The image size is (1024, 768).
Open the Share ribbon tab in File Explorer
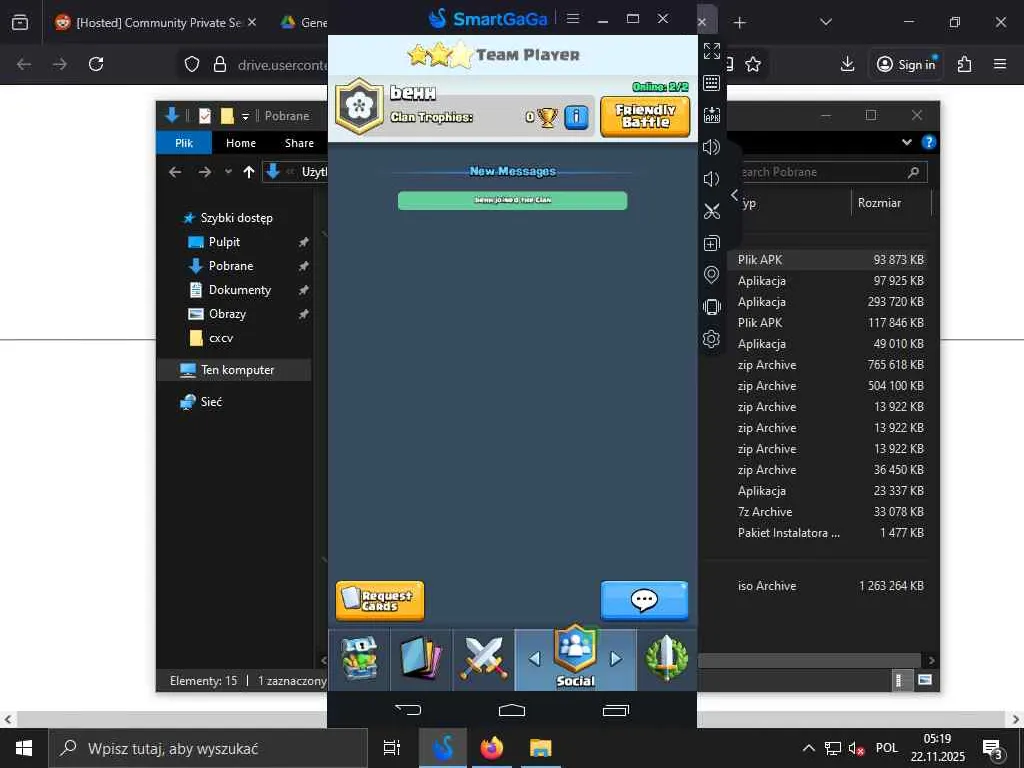[299, 143]
